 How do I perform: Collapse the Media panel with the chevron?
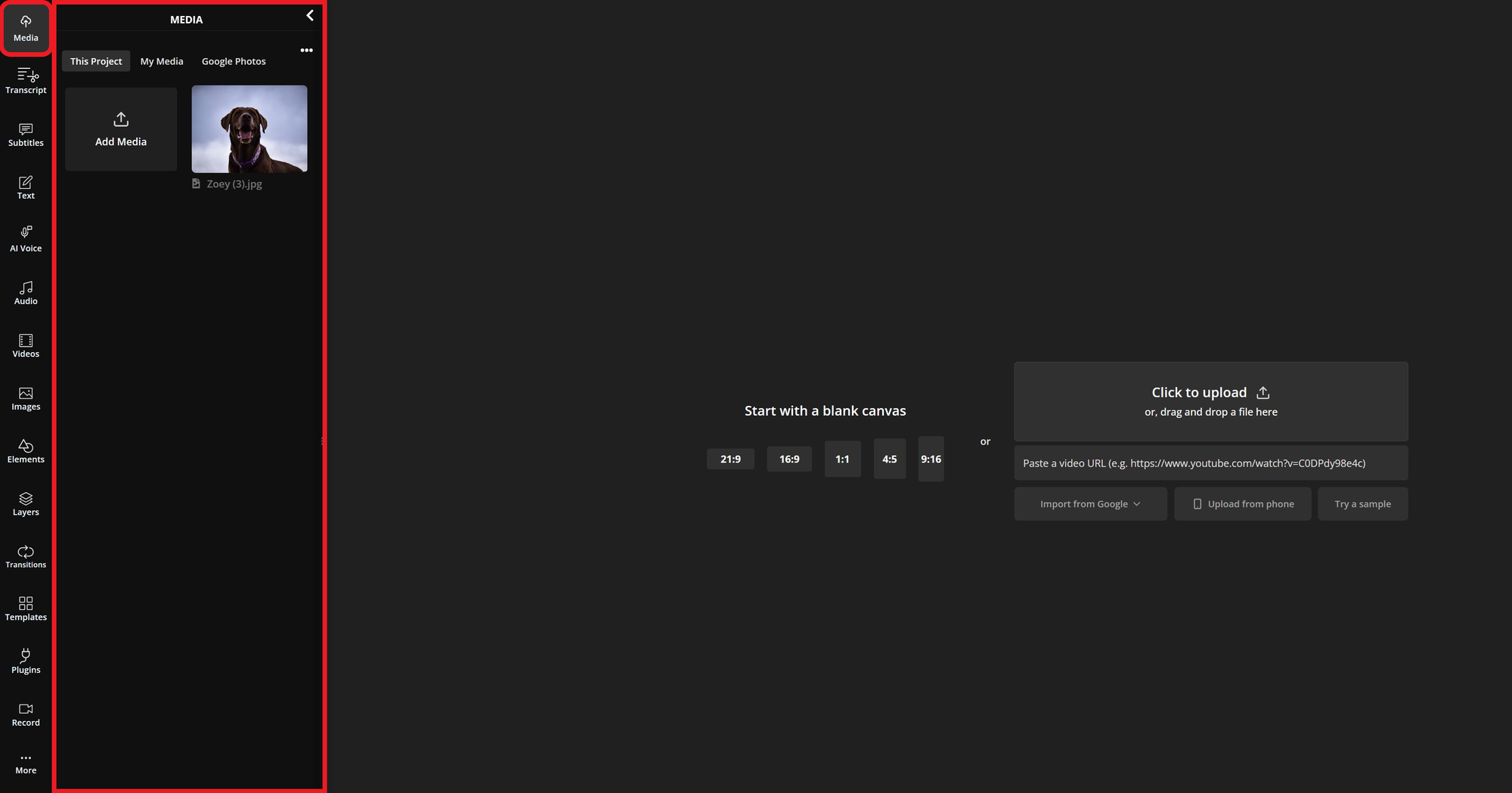309,15
